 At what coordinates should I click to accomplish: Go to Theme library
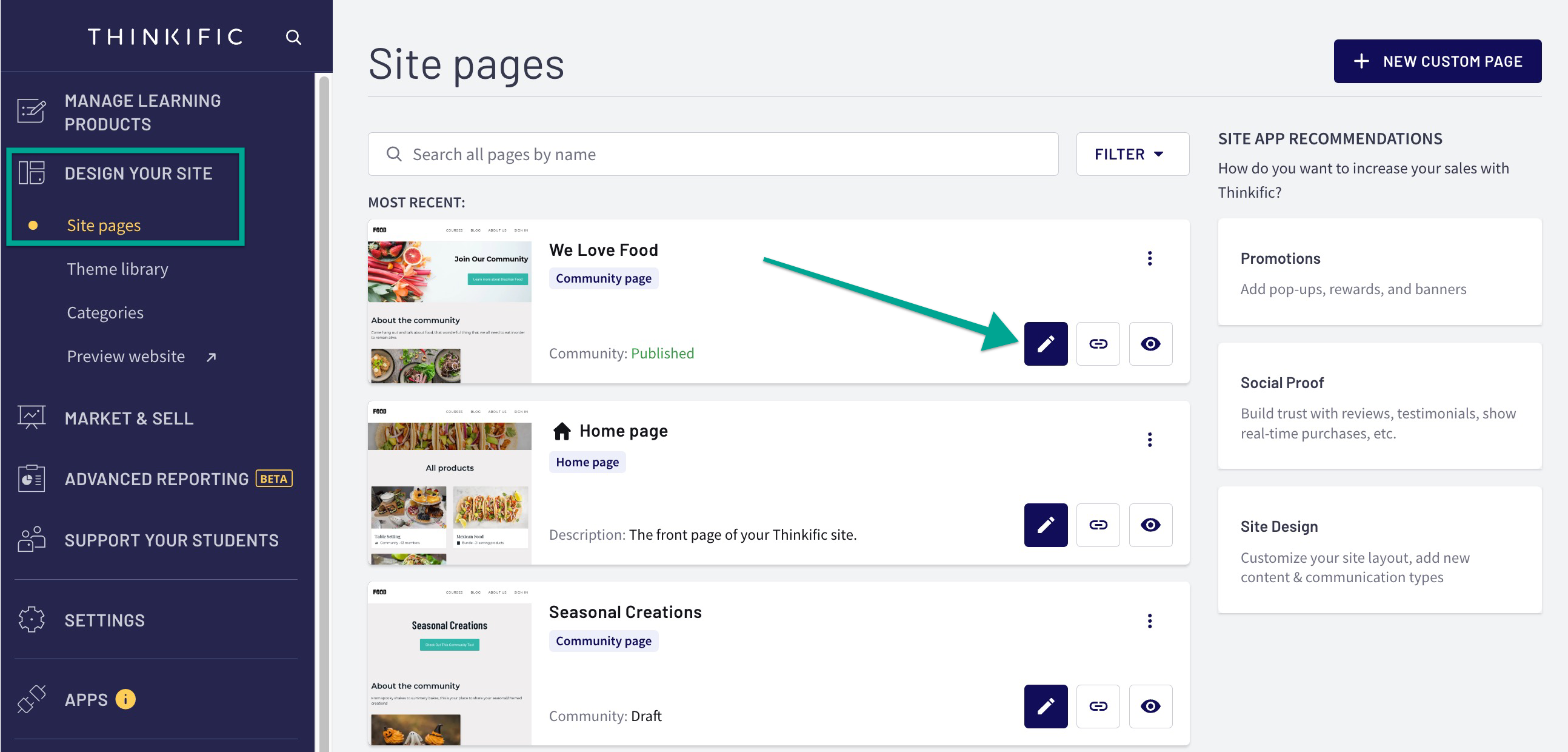pos(118,269)
